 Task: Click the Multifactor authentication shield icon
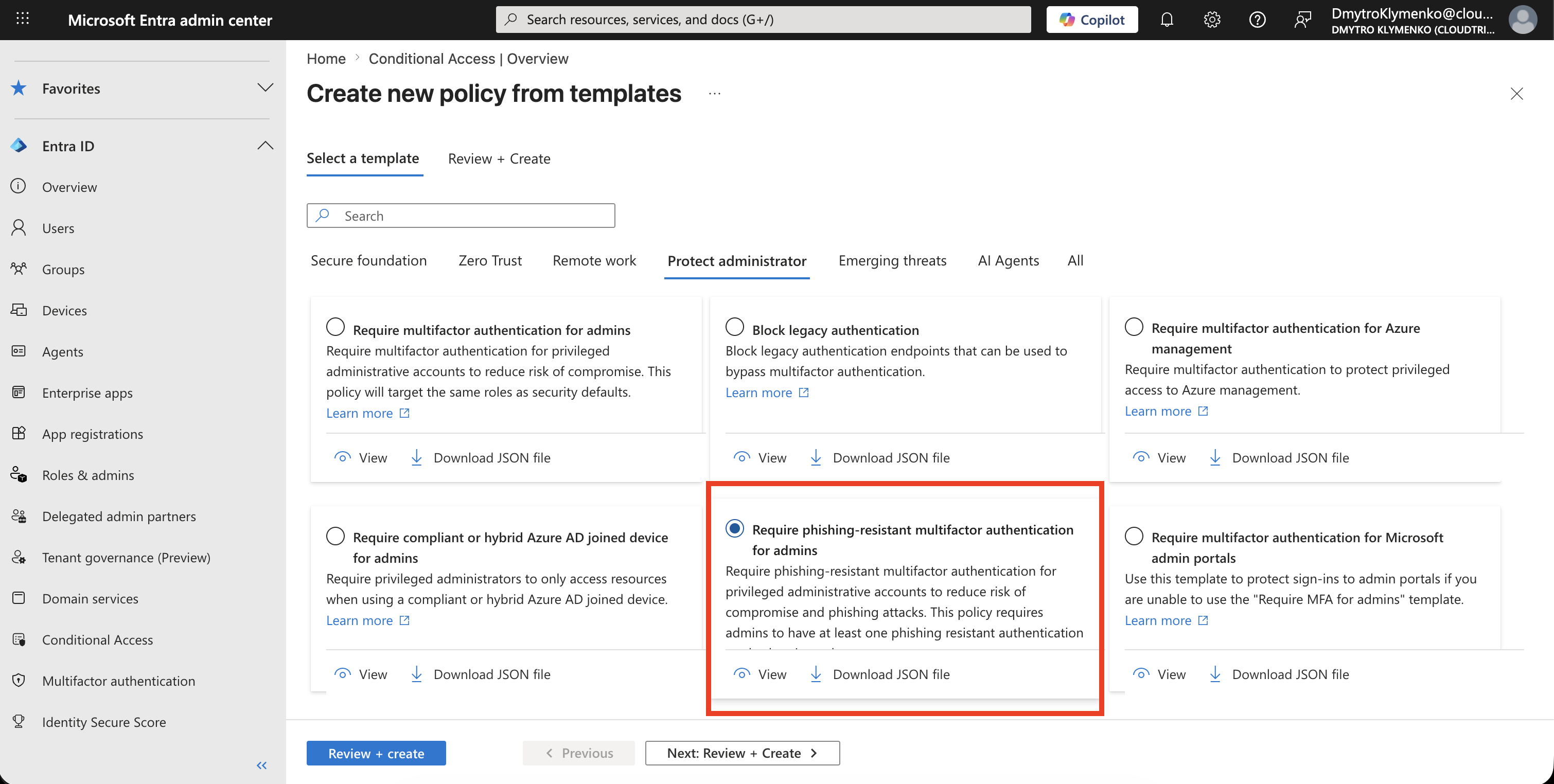(x=19, y=680)
